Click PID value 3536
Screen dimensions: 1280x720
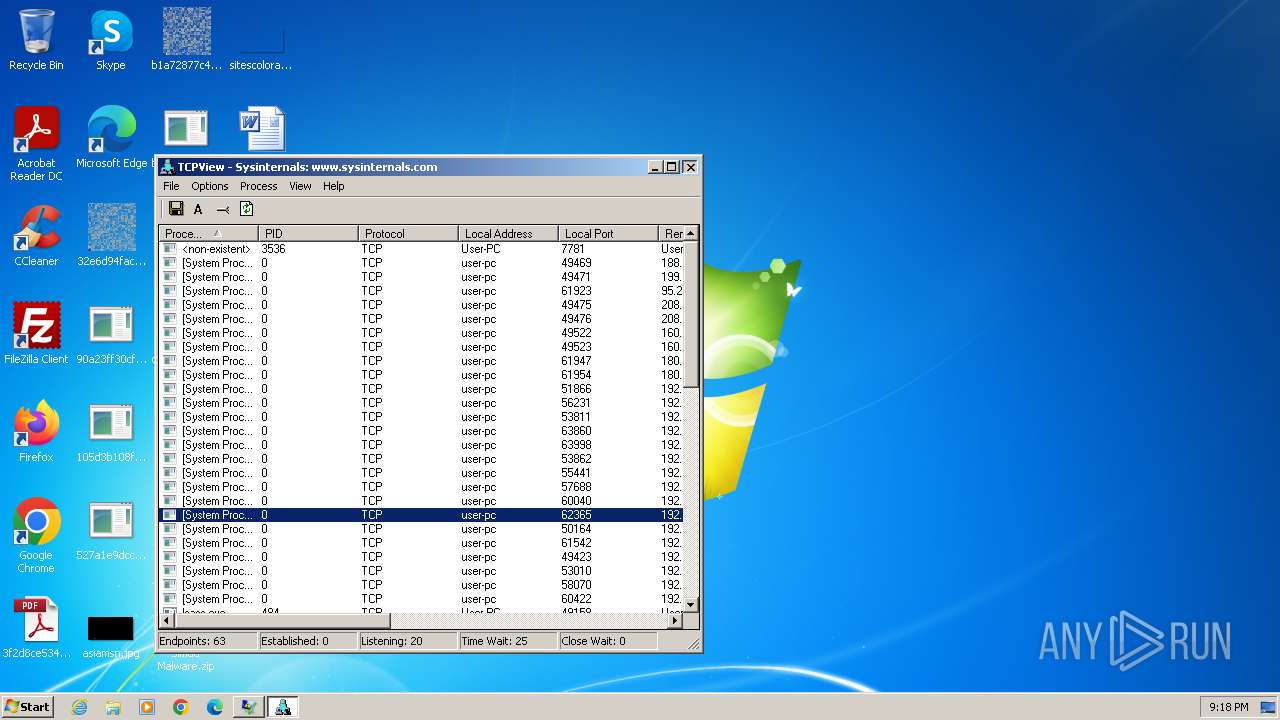[x=273, y=249]
